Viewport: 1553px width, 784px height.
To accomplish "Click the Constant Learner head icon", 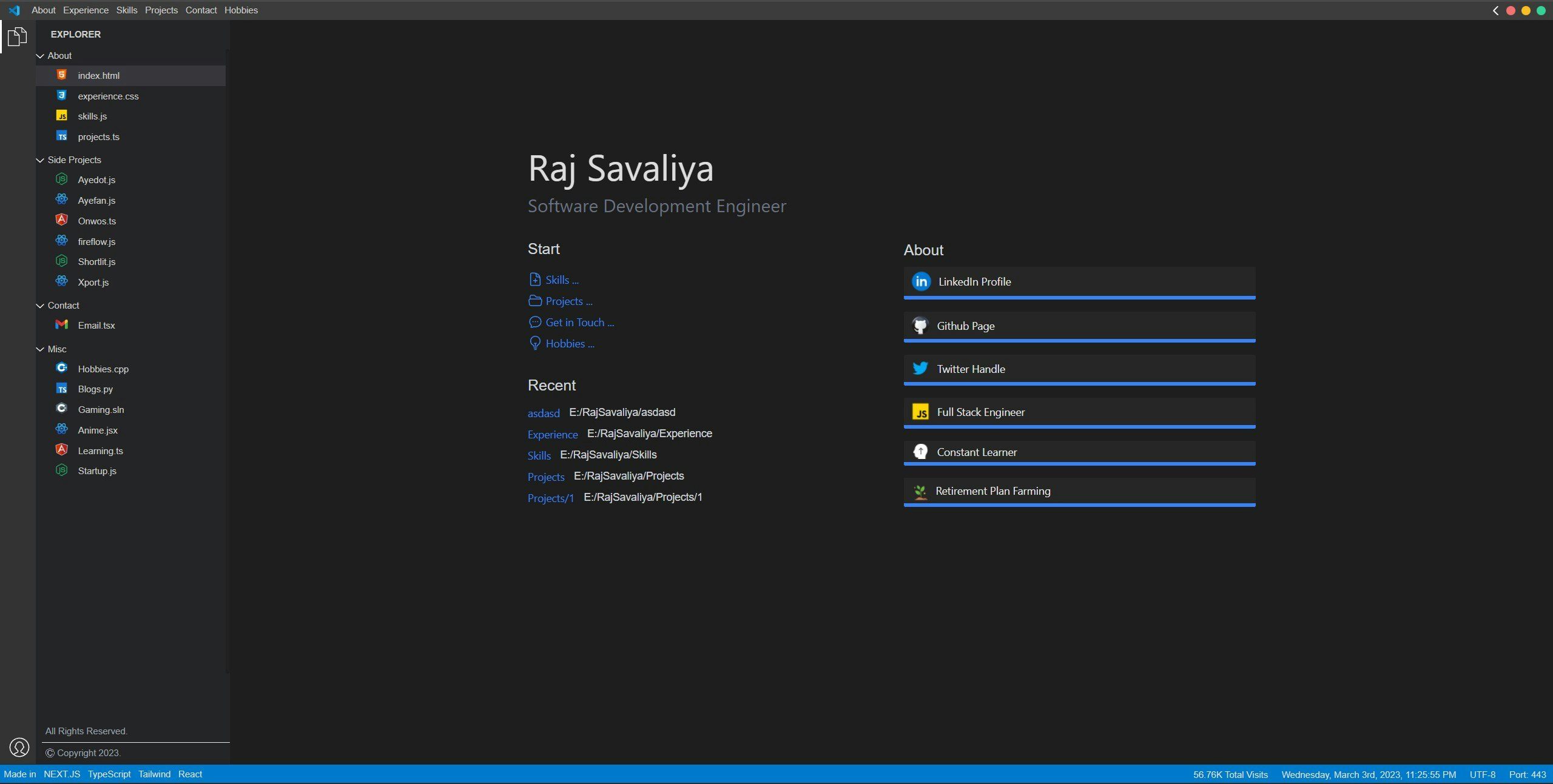I will click(x=920, y=452).
